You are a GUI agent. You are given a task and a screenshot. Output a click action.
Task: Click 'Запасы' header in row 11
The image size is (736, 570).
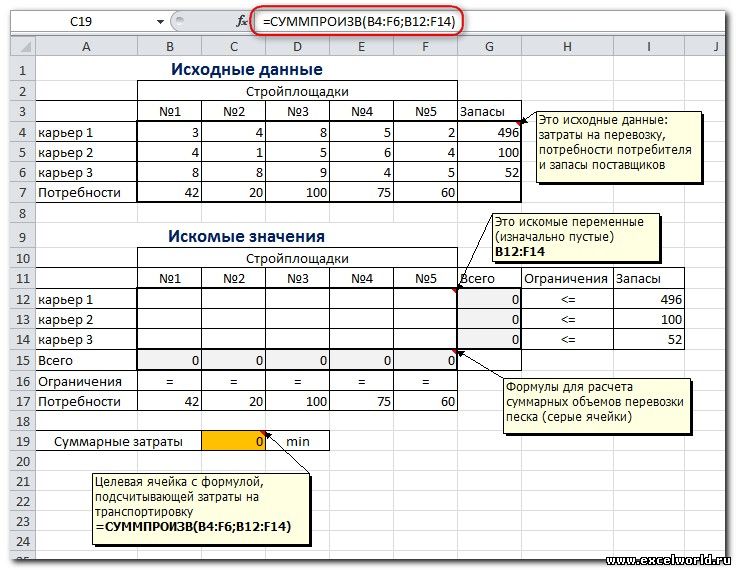tap(649, 278)
